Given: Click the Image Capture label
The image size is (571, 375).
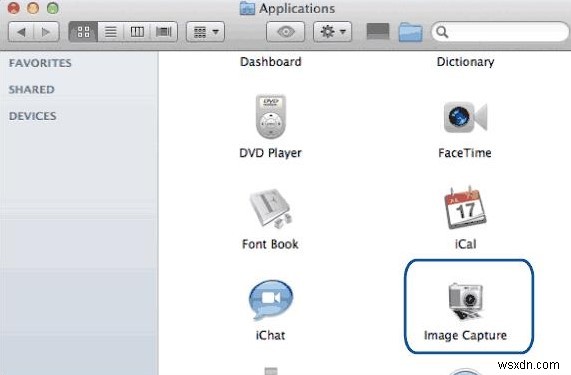Looking at the screenshot, I should 465,335.
